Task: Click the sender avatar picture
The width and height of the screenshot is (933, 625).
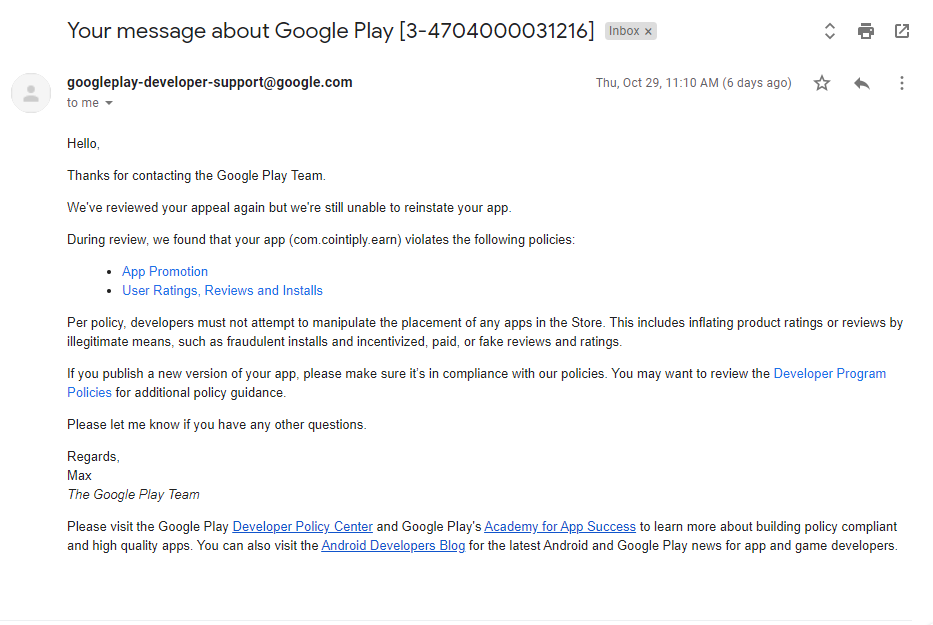Action: click(x=31, y=93)
